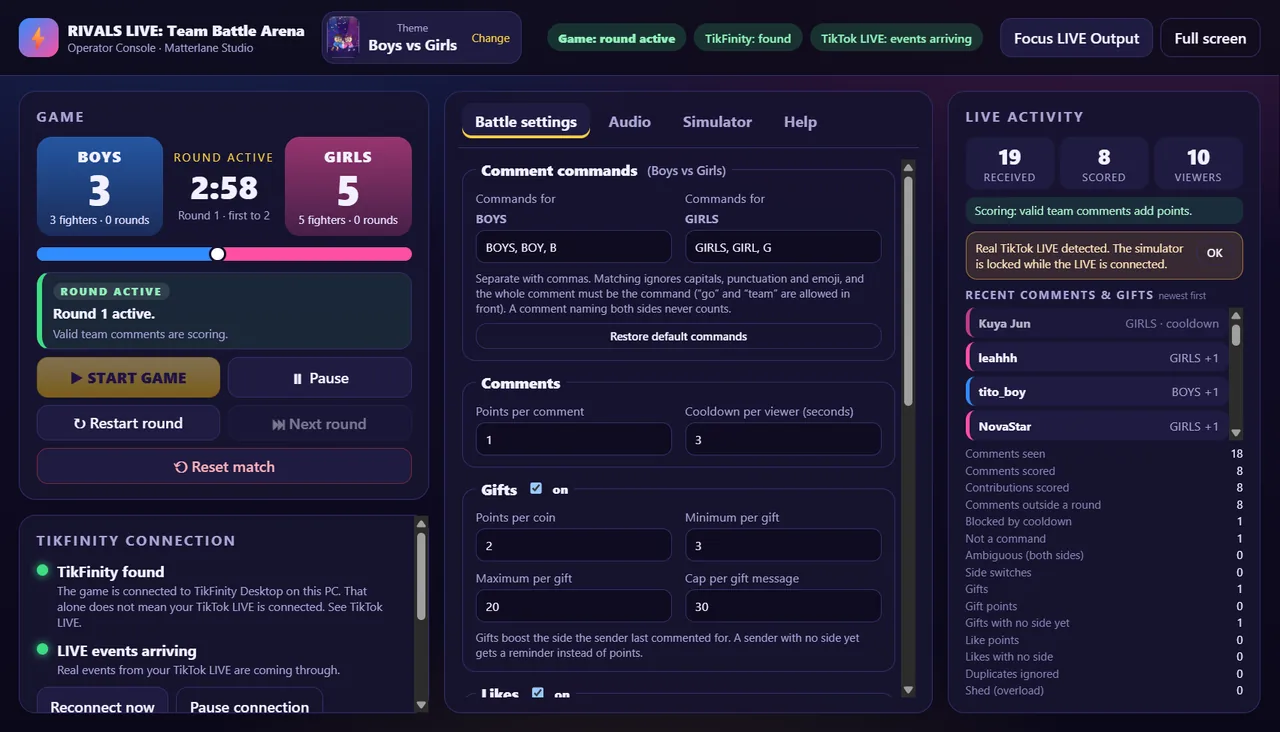
Task: Click the START GAME button
Action: [x=128, y=378]
